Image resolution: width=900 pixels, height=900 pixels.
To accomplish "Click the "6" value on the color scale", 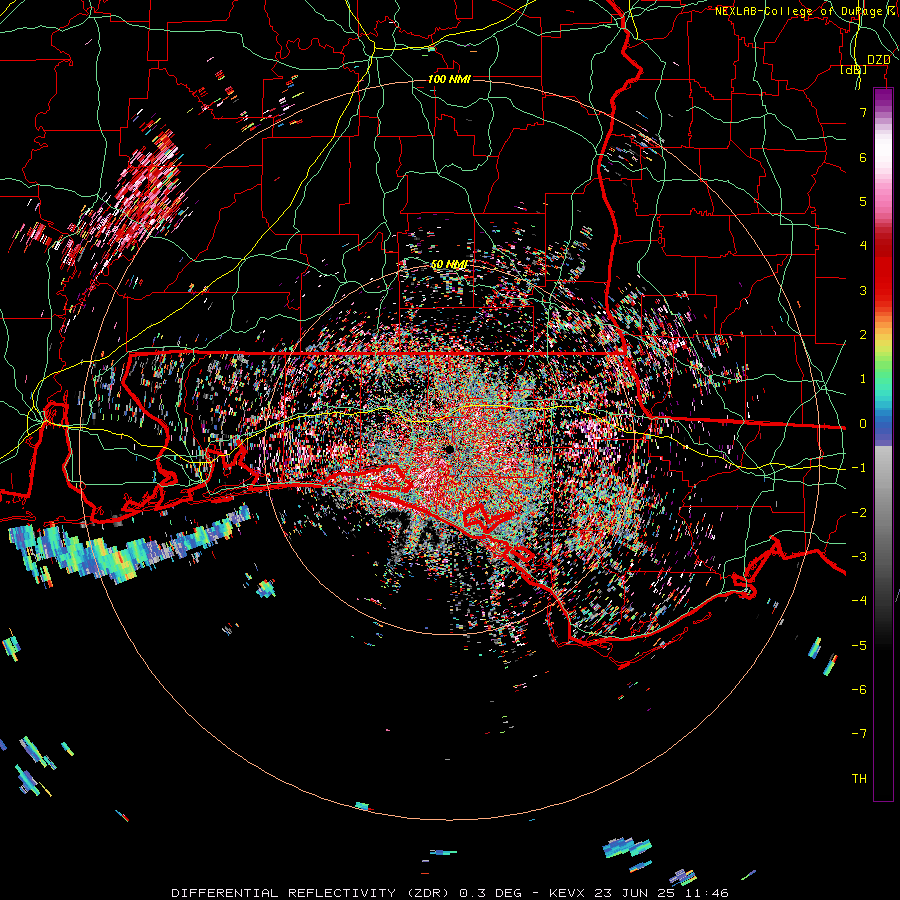I will (x=863, y=157).
